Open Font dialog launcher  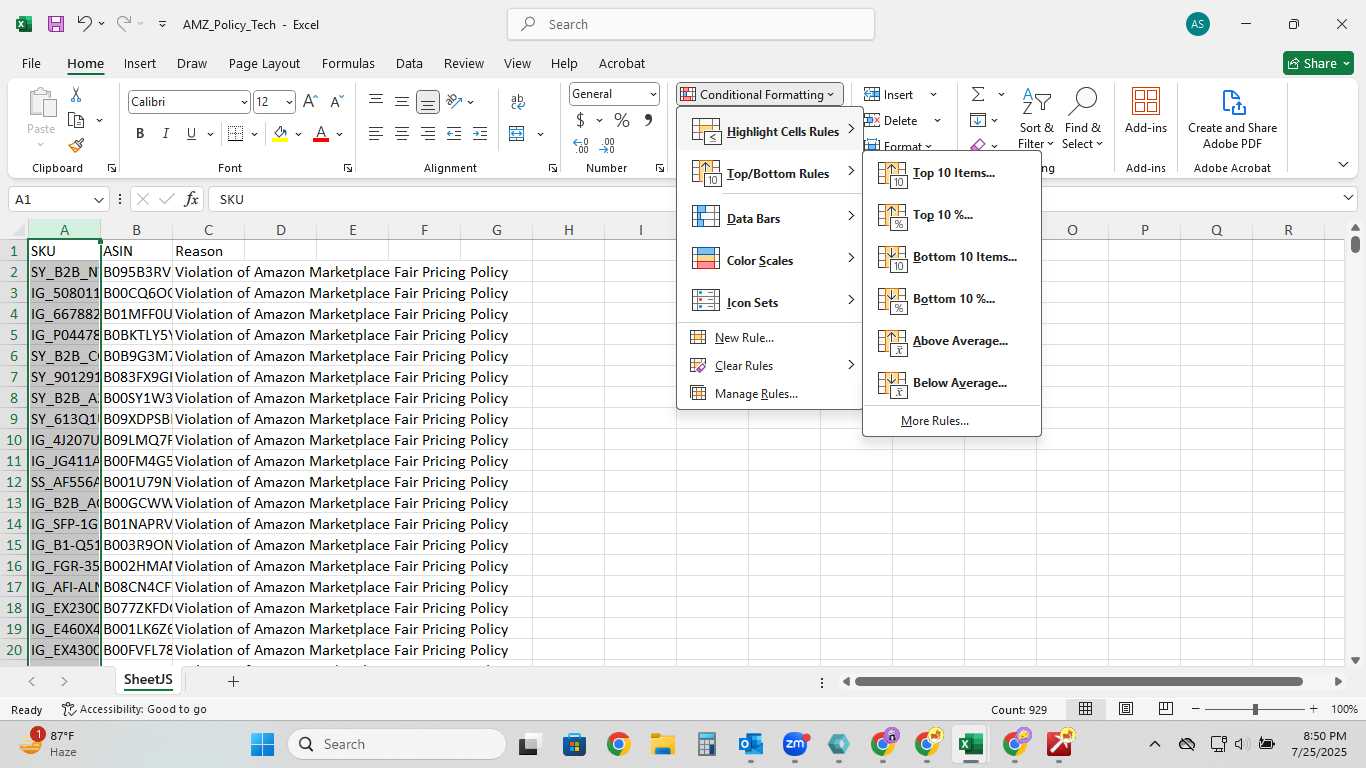347,169
